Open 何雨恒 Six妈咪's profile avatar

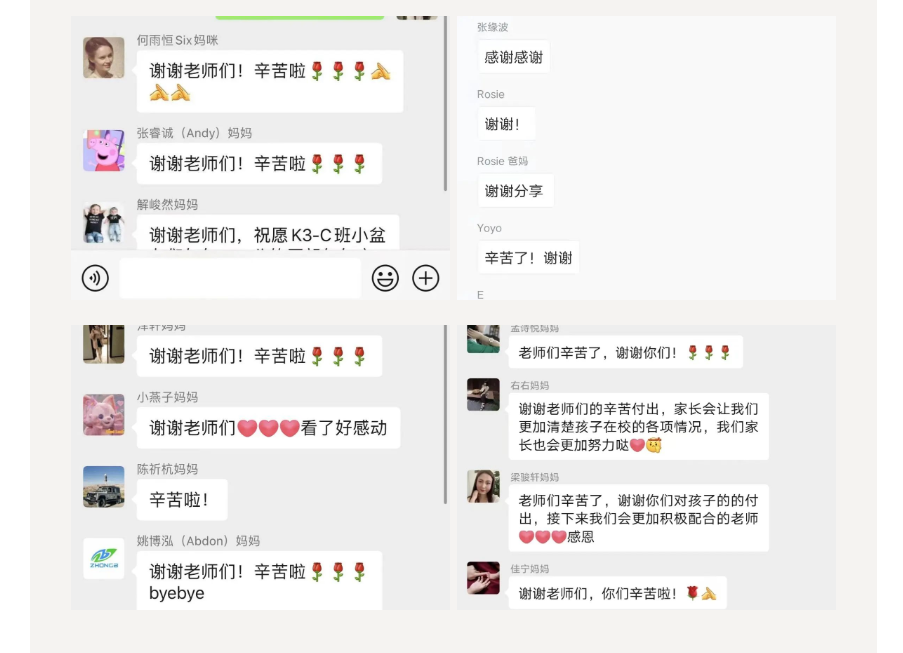pyautogui.click(x=104, y=58)
